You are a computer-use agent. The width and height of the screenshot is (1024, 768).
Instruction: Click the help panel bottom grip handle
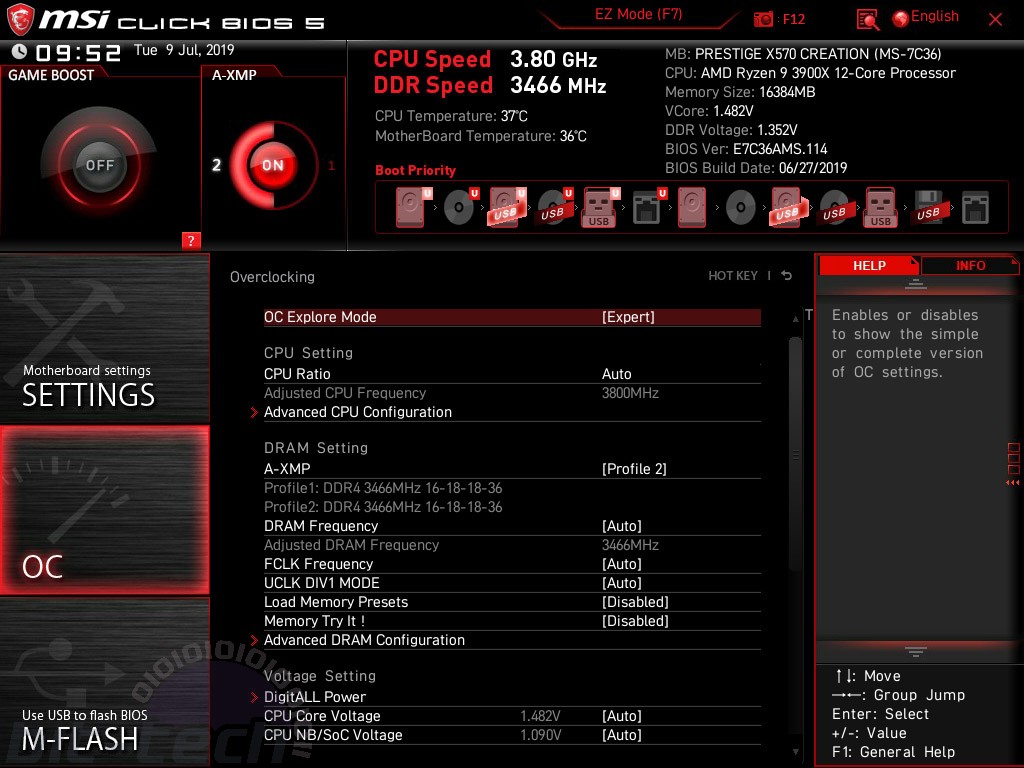click(x=916, y=652)
